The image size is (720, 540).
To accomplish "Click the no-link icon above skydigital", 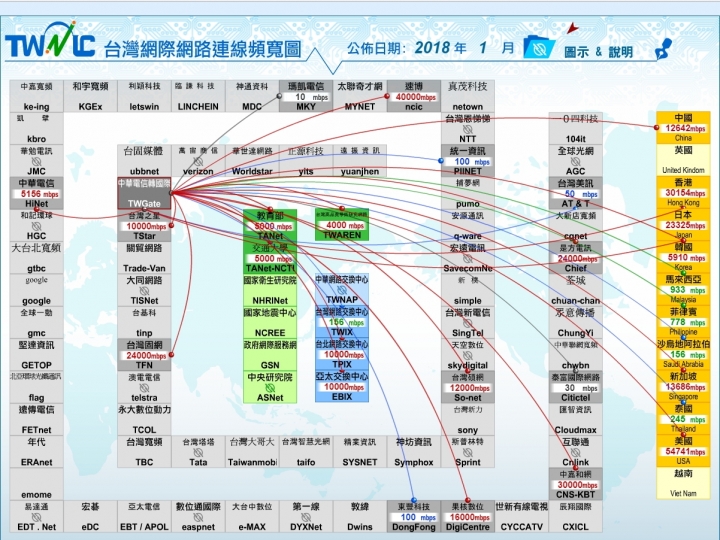I will (467, 355).
